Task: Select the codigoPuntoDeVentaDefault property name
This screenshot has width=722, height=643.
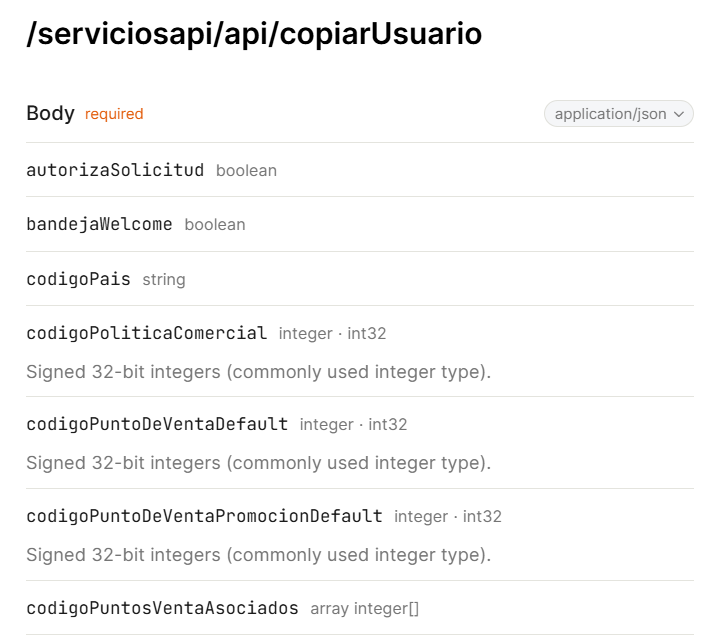Action: [157, 424]
